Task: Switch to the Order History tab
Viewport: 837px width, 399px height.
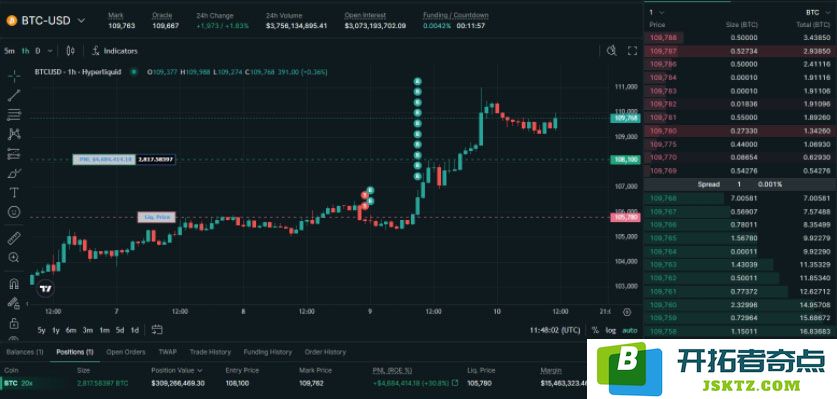Action: click(x=325, y=352)
